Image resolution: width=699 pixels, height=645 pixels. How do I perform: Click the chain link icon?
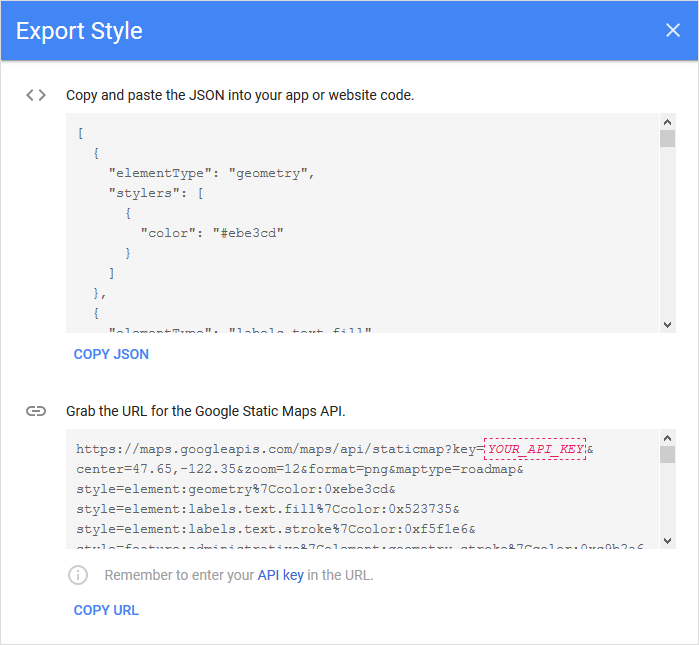[x=36, y=411]
